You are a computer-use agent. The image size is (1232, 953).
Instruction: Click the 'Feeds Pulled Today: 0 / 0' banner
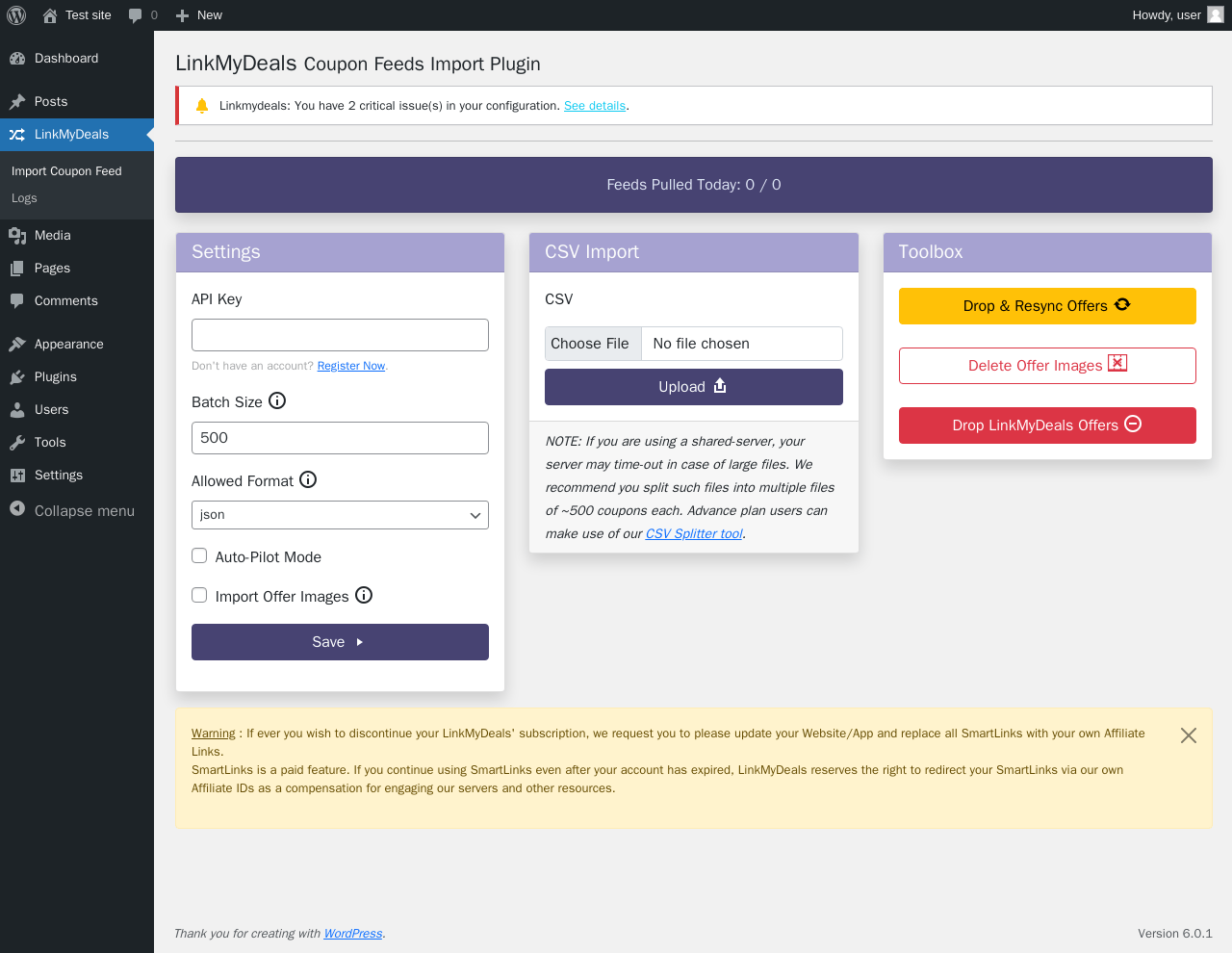[x=694, y=185]
